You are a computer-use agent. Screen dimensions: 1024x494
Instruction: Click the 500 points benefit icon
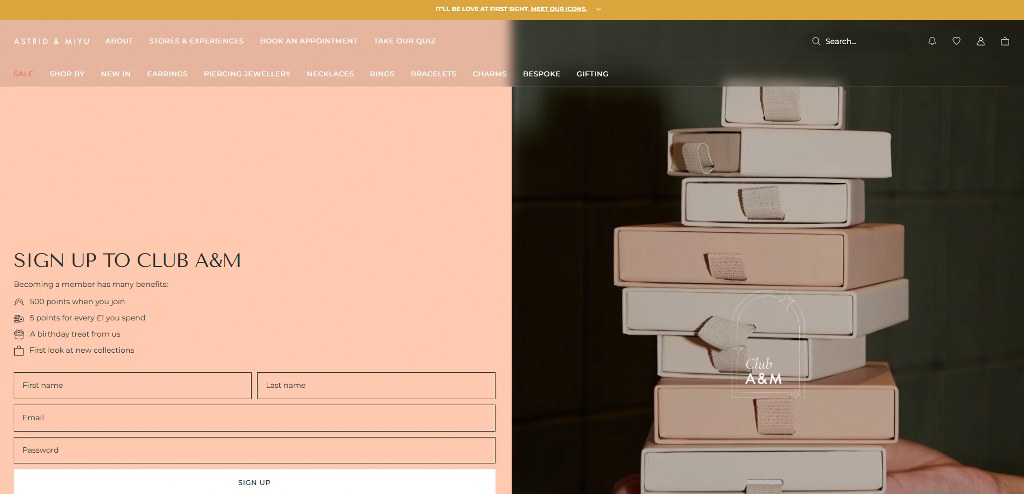tap(19, 302)
